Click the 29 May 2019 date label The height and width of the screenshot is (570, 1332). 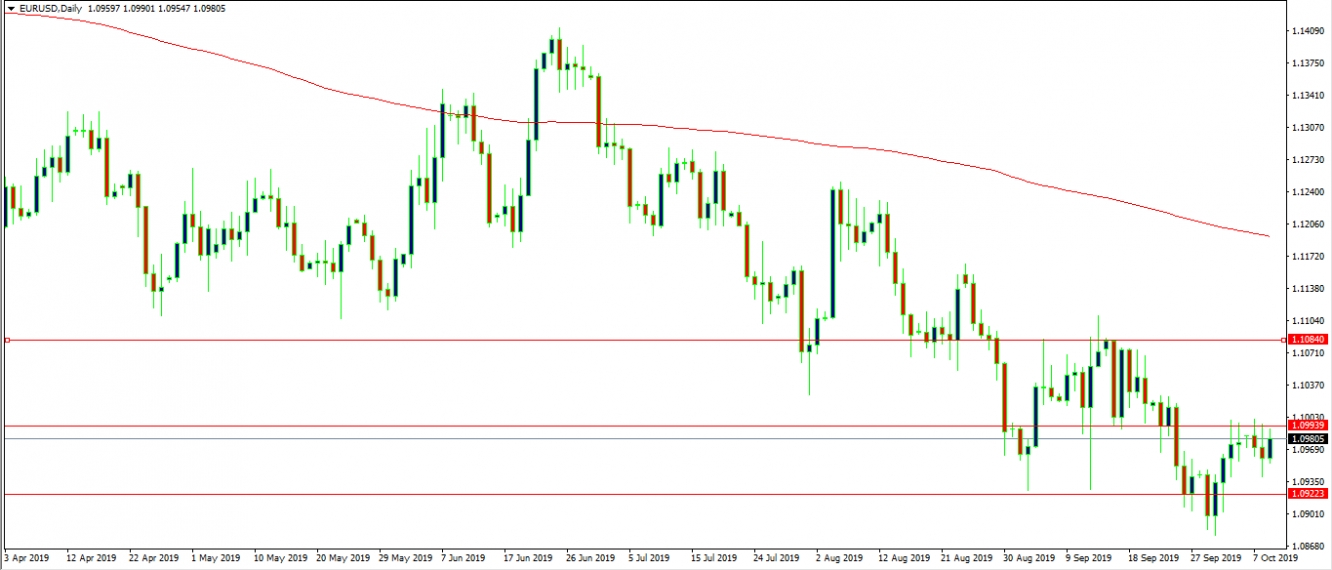point(406,558)
